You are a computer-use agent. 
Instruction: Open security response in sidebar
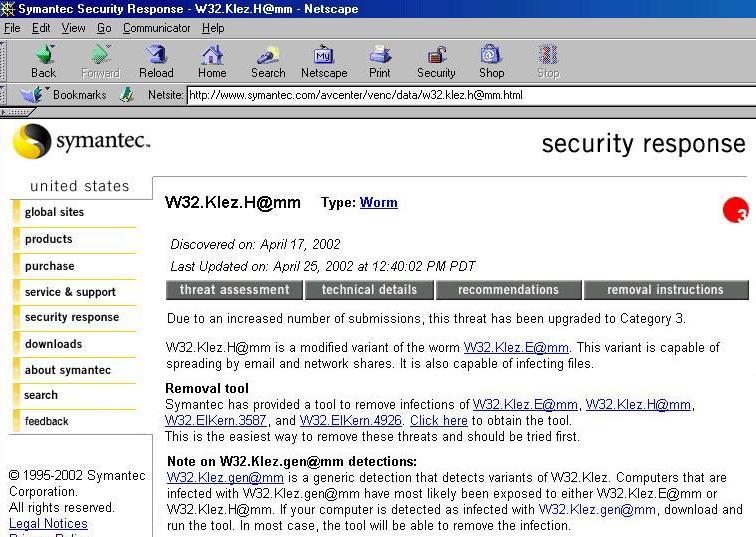[x=72, y=317]
